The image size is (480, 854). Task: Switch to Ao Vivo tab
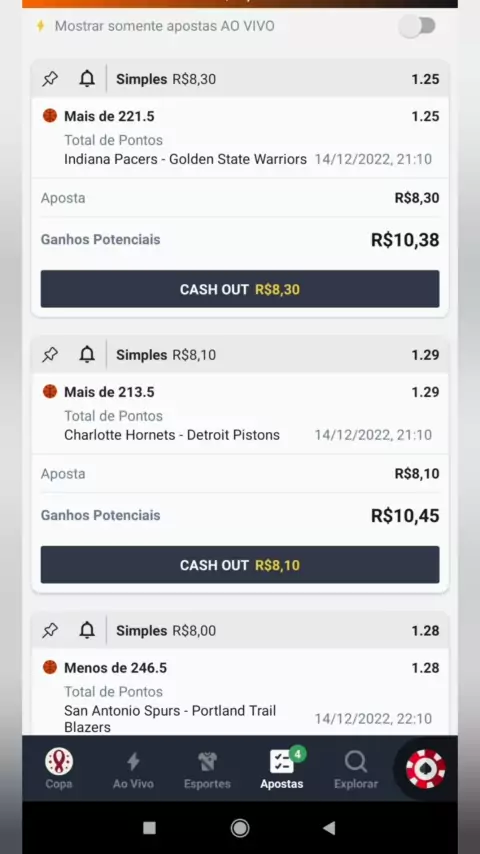133,768
